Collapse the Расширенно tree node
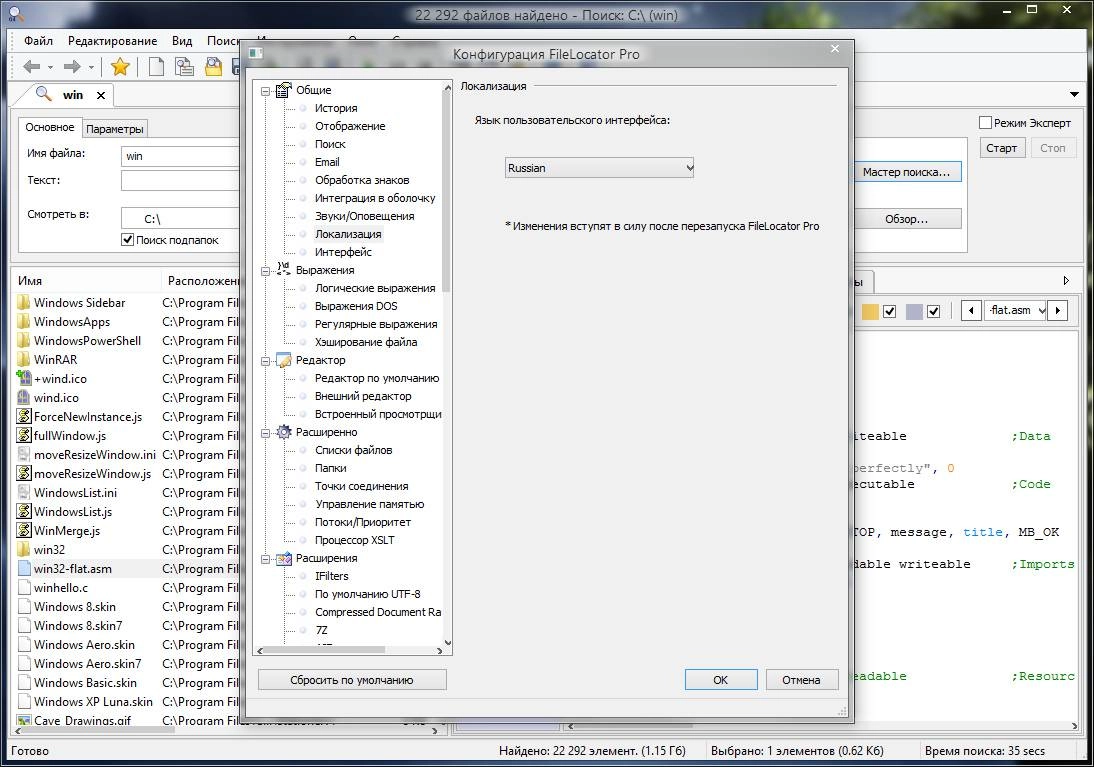Image resolution: width=1094 pixels, height=767 pixels. (265, 433)
